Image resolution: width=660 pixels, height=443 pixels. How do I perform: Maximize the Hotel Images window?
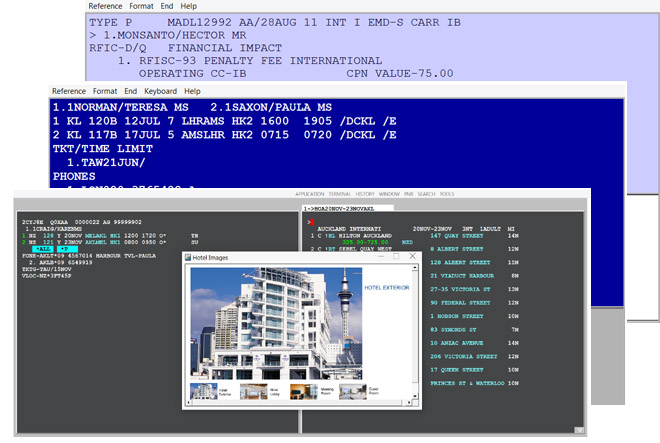tap(396, 257)
